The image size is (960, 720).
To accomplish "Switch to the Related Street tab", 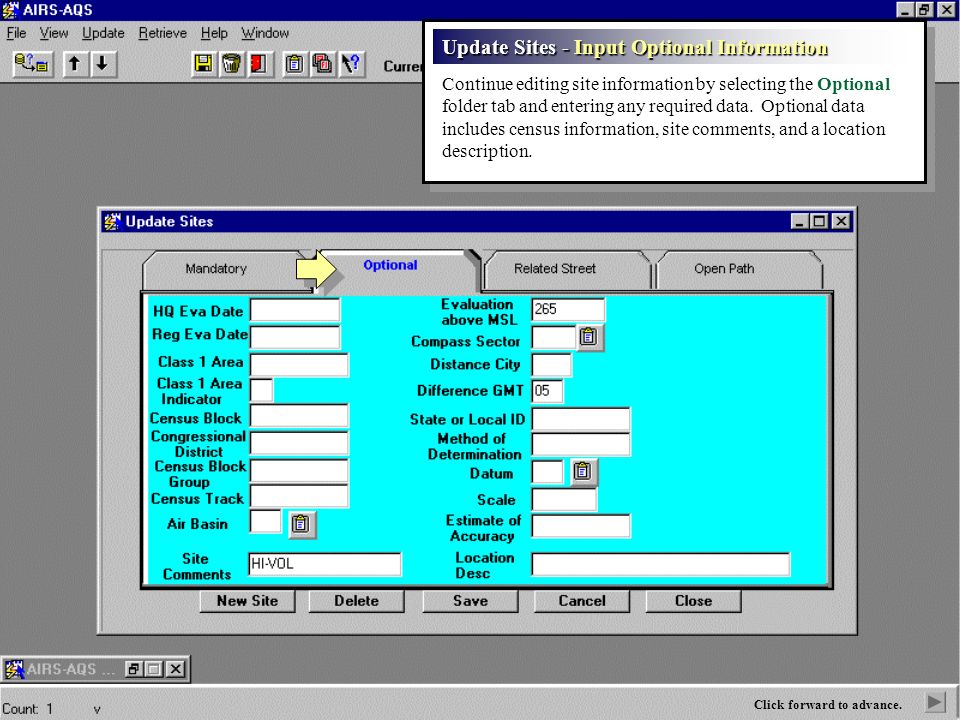I will click(555, 269).
